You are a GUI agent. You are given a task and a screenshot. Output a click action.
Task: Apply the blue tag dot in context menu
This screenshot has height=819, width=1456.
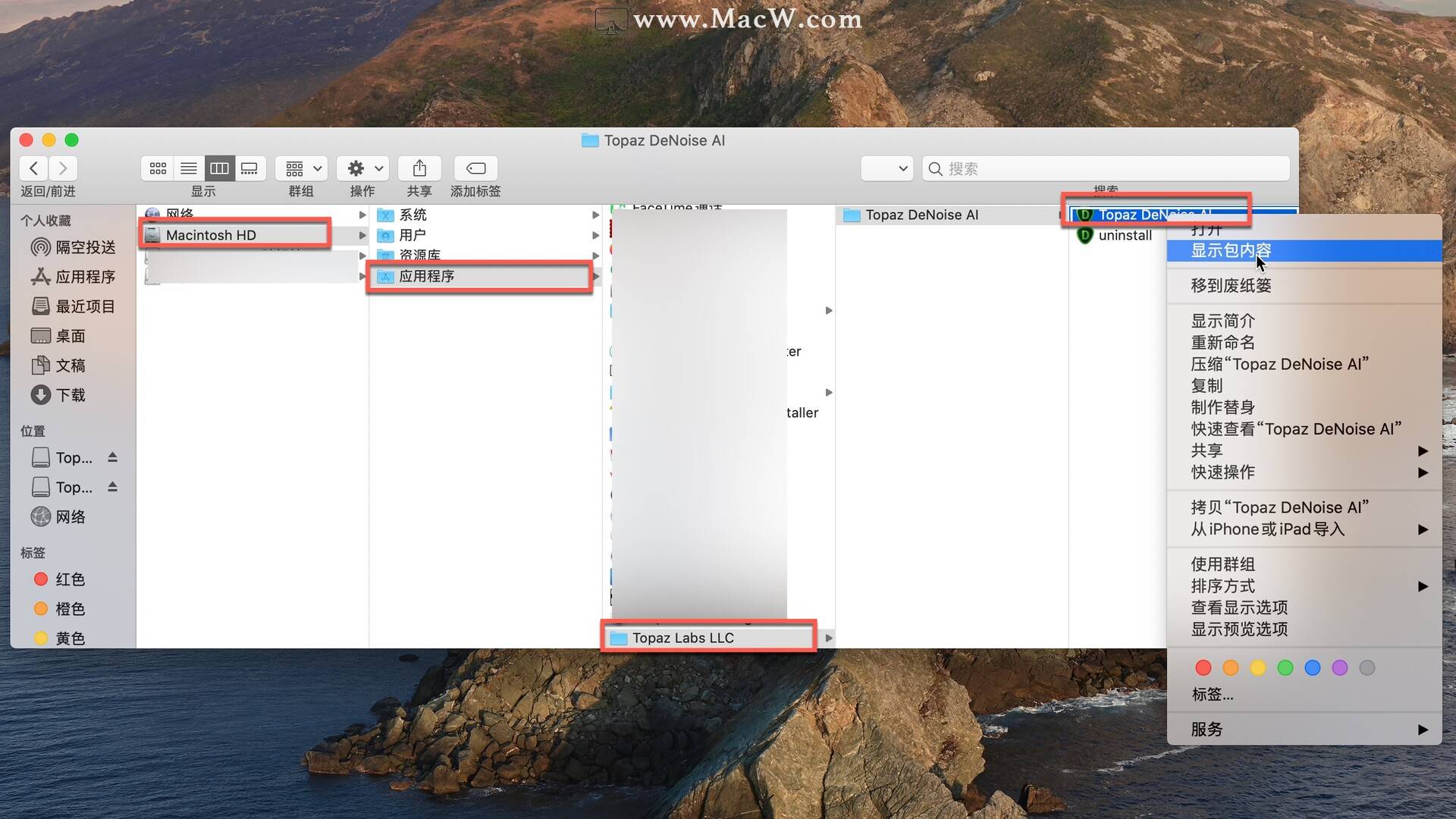tap(1313, 667)
